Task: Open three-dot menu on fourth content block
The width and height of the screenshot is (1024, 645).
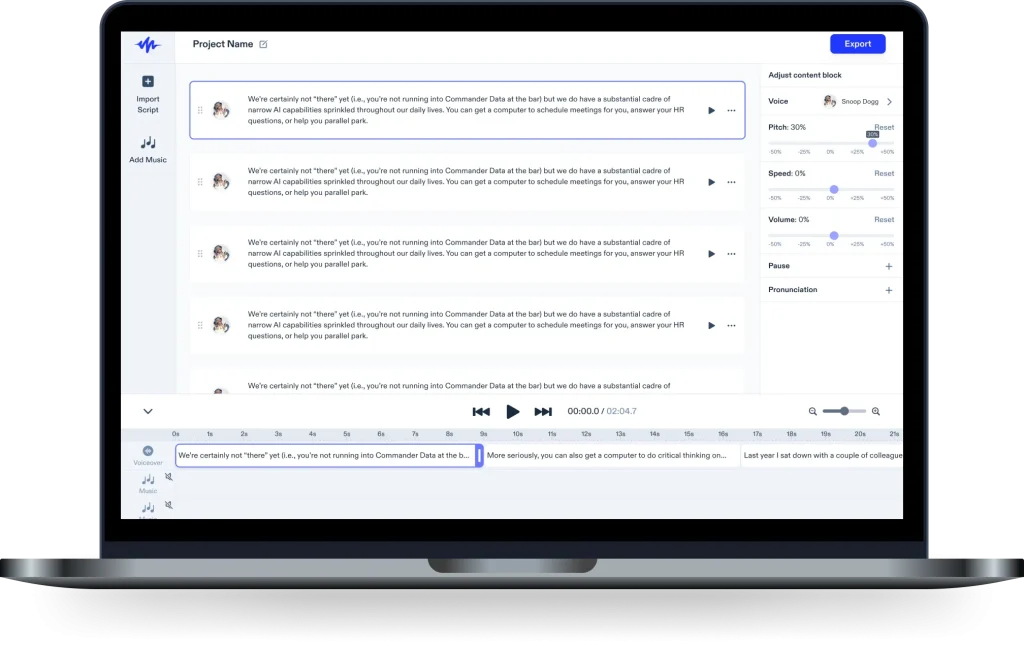Action: tap(731, 326)
